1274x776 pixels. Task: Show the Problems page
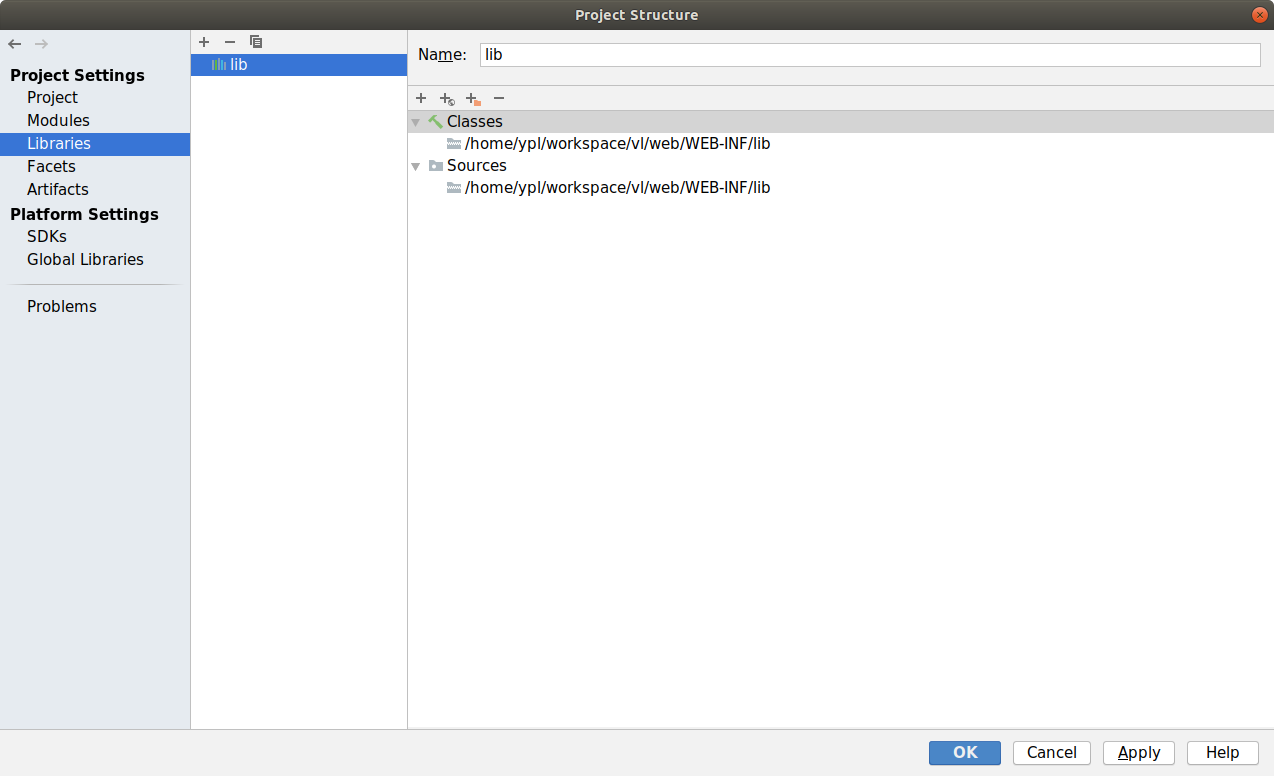[62, 306]
